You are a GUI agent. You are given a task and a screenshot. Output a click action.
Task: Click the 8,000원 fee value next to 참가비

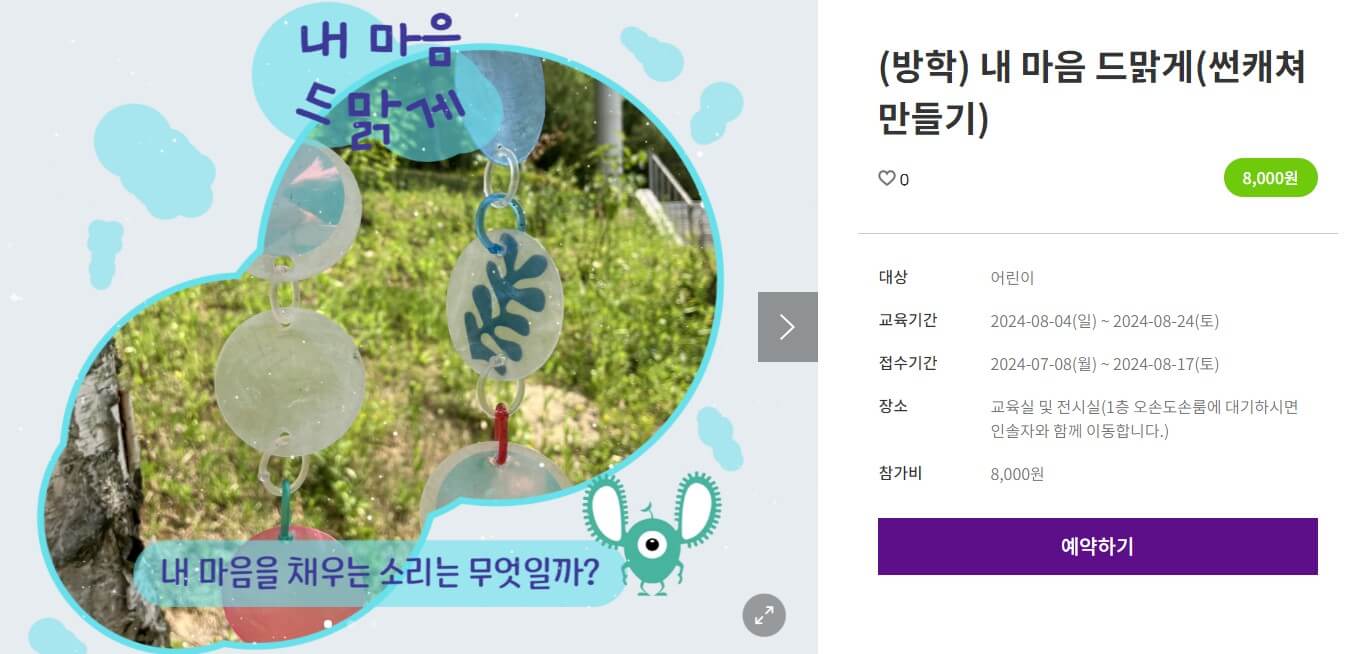click(1017, 474)
